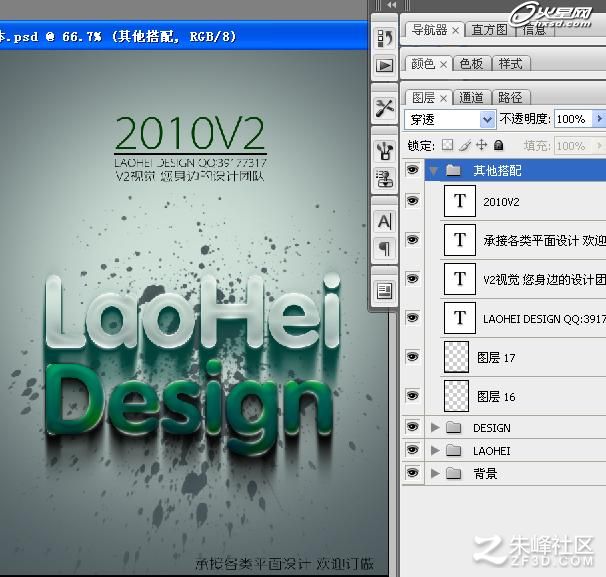Select the LAOHEI group name

pos(492,451)
